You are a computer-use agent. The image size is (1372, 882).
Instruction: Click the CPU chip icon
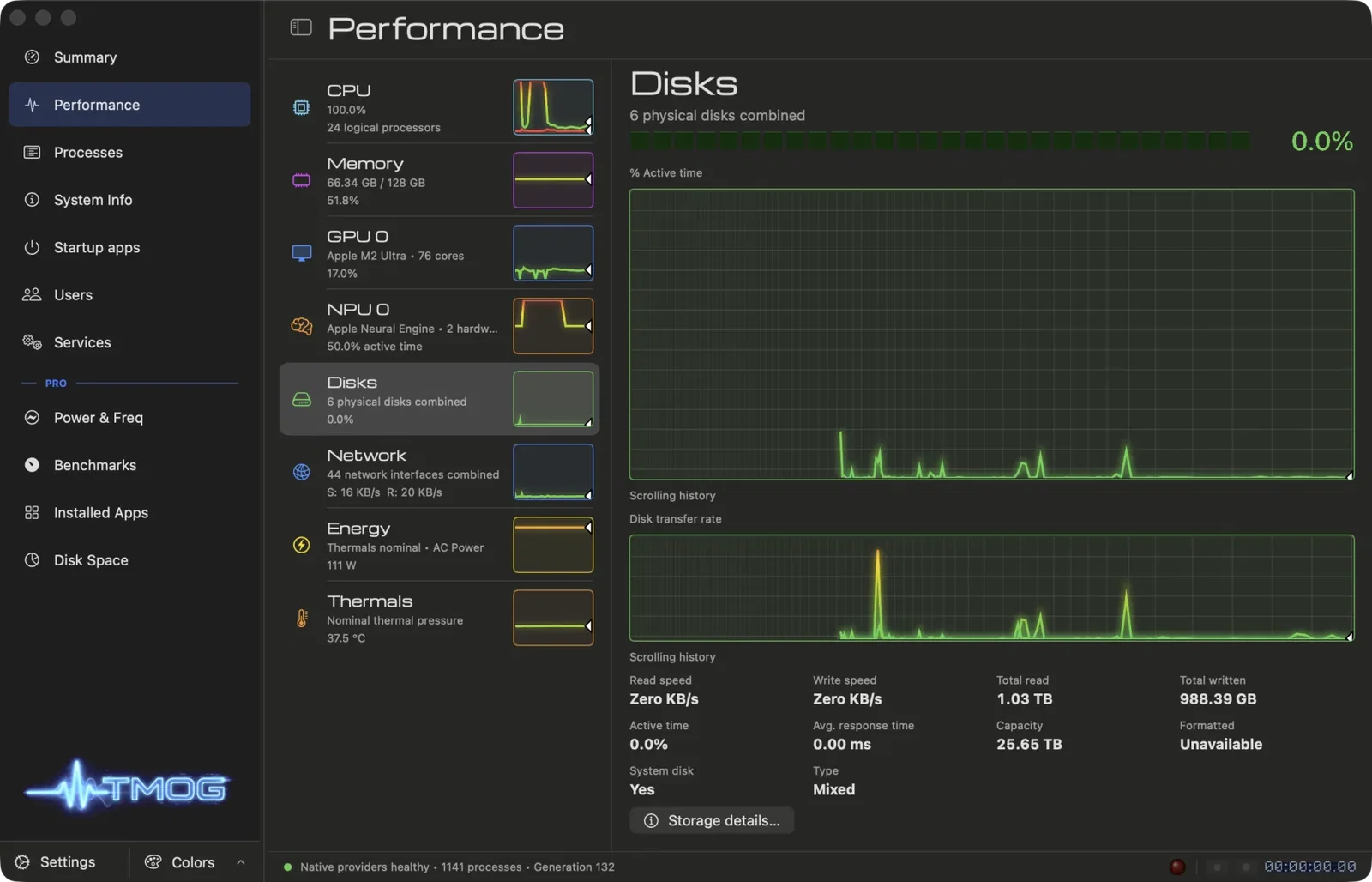pos(302,107)
